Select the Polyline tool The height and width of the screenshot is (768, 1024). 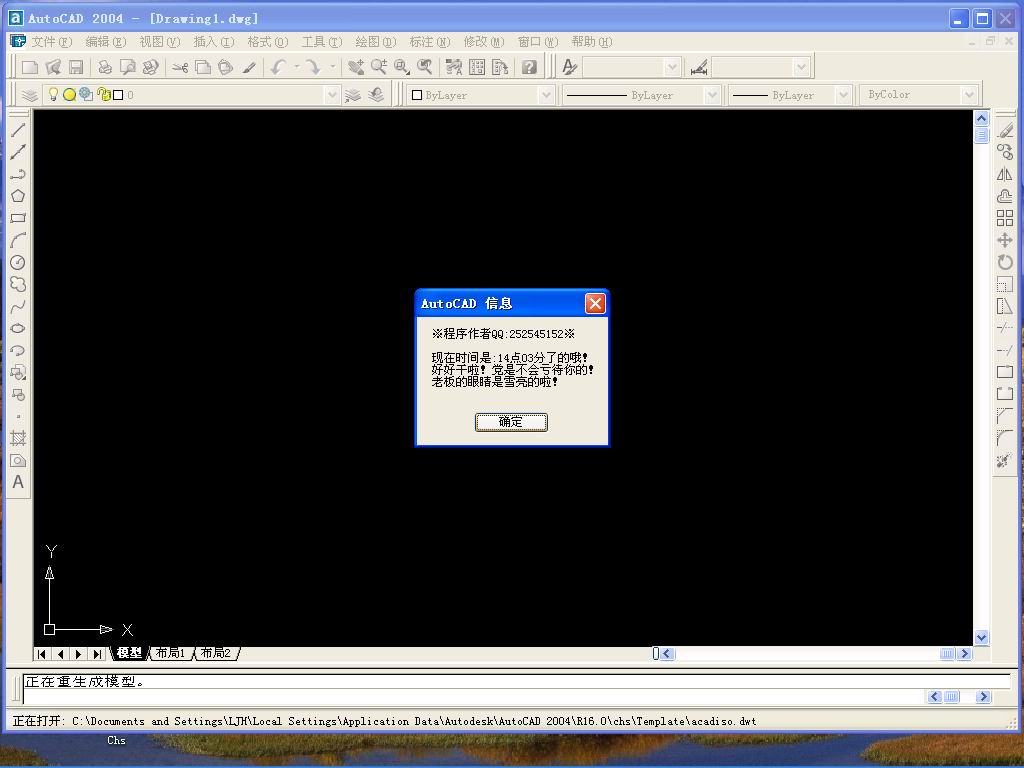[x=18, y=174]
